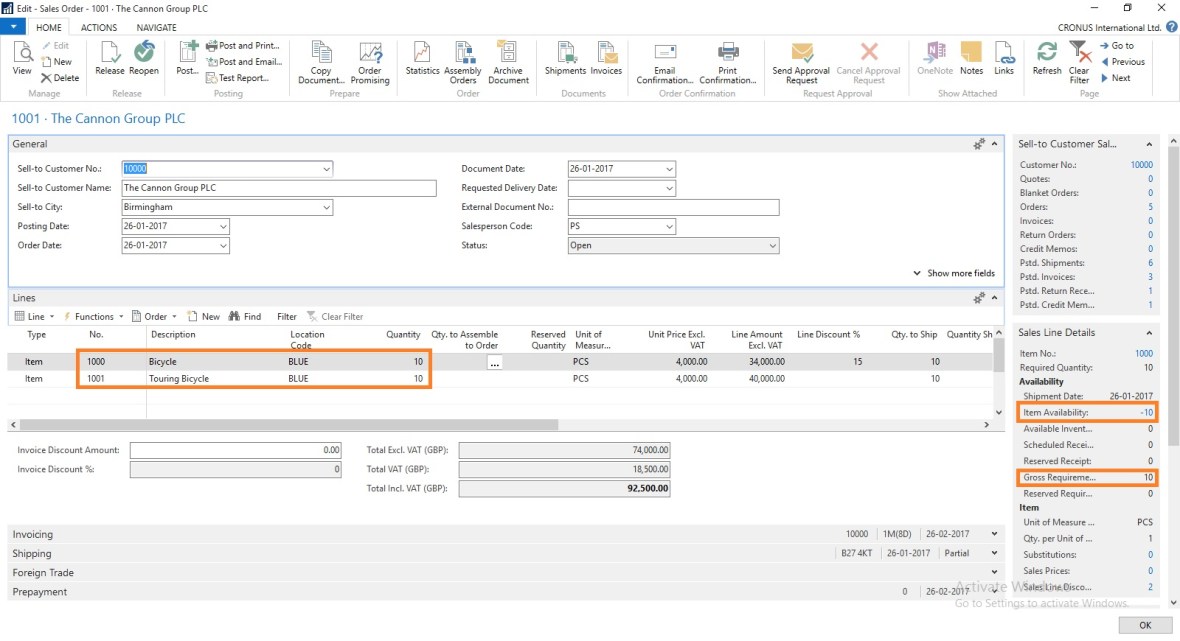
Task: Expand the Foreign Trade section
Action: tap(41, 573)
